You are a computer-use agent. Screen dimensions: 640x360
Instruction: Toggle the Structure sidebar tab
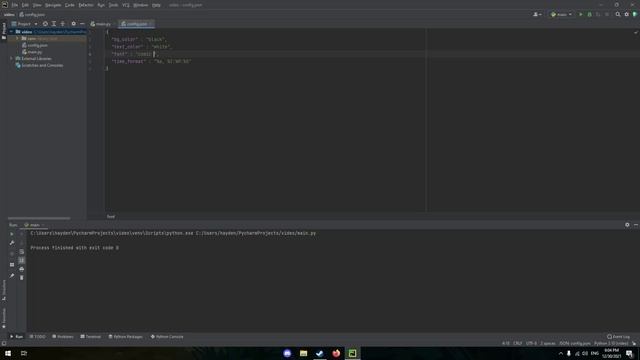point(4,290)
